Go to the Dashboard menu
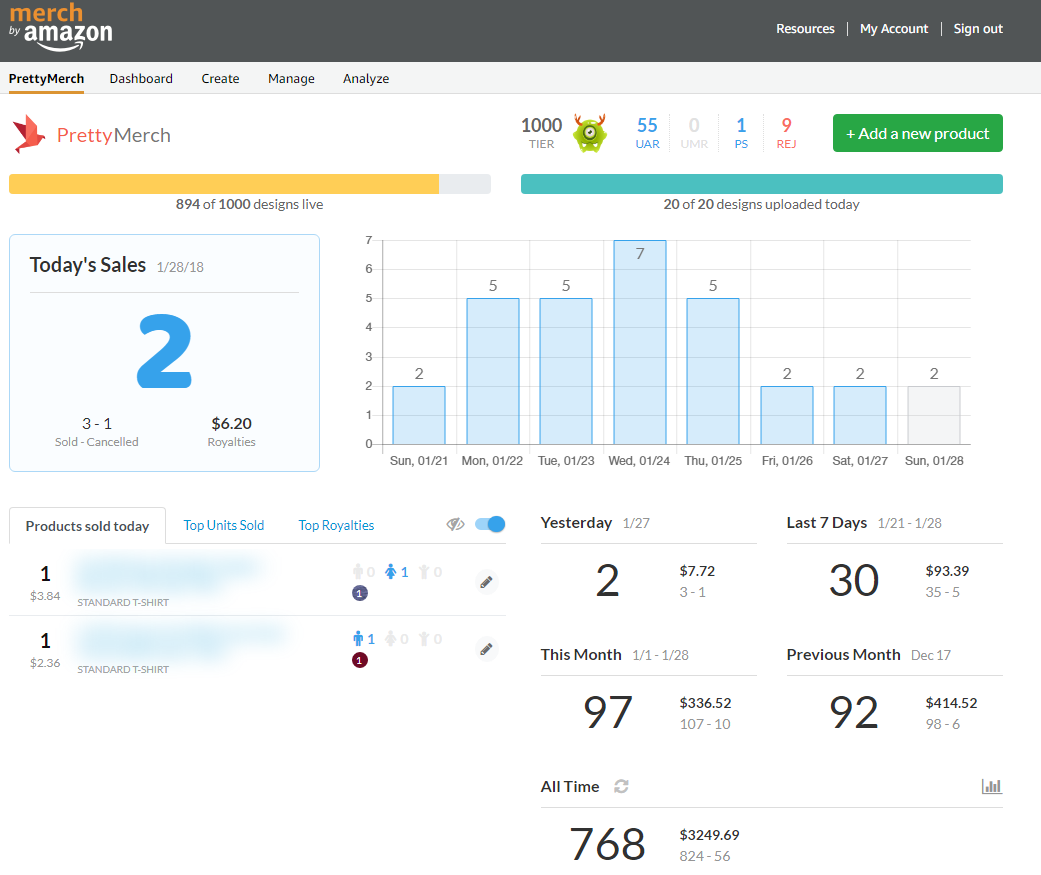Image resolution: width=1041 pixels, height=875 pixels. 141,78
